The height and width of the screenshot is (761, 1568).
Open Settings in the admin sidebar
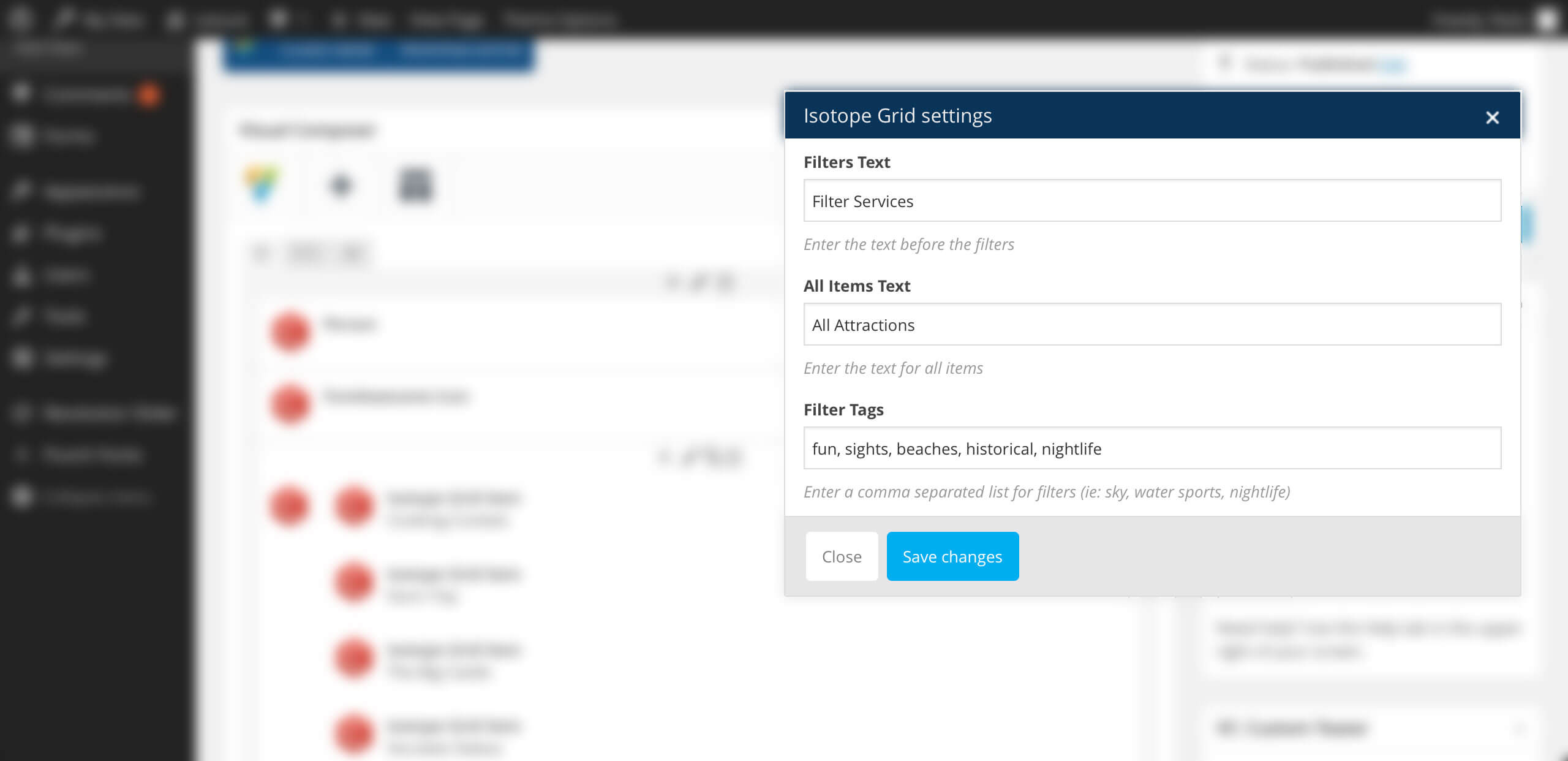(75, 358)
